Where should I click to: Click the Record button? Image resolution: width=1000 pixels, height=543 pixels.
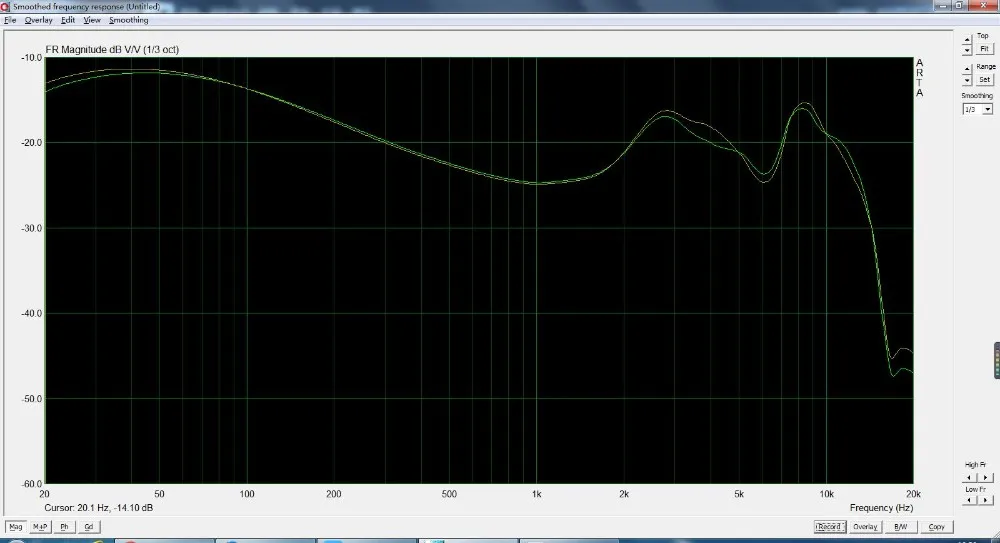829,527
